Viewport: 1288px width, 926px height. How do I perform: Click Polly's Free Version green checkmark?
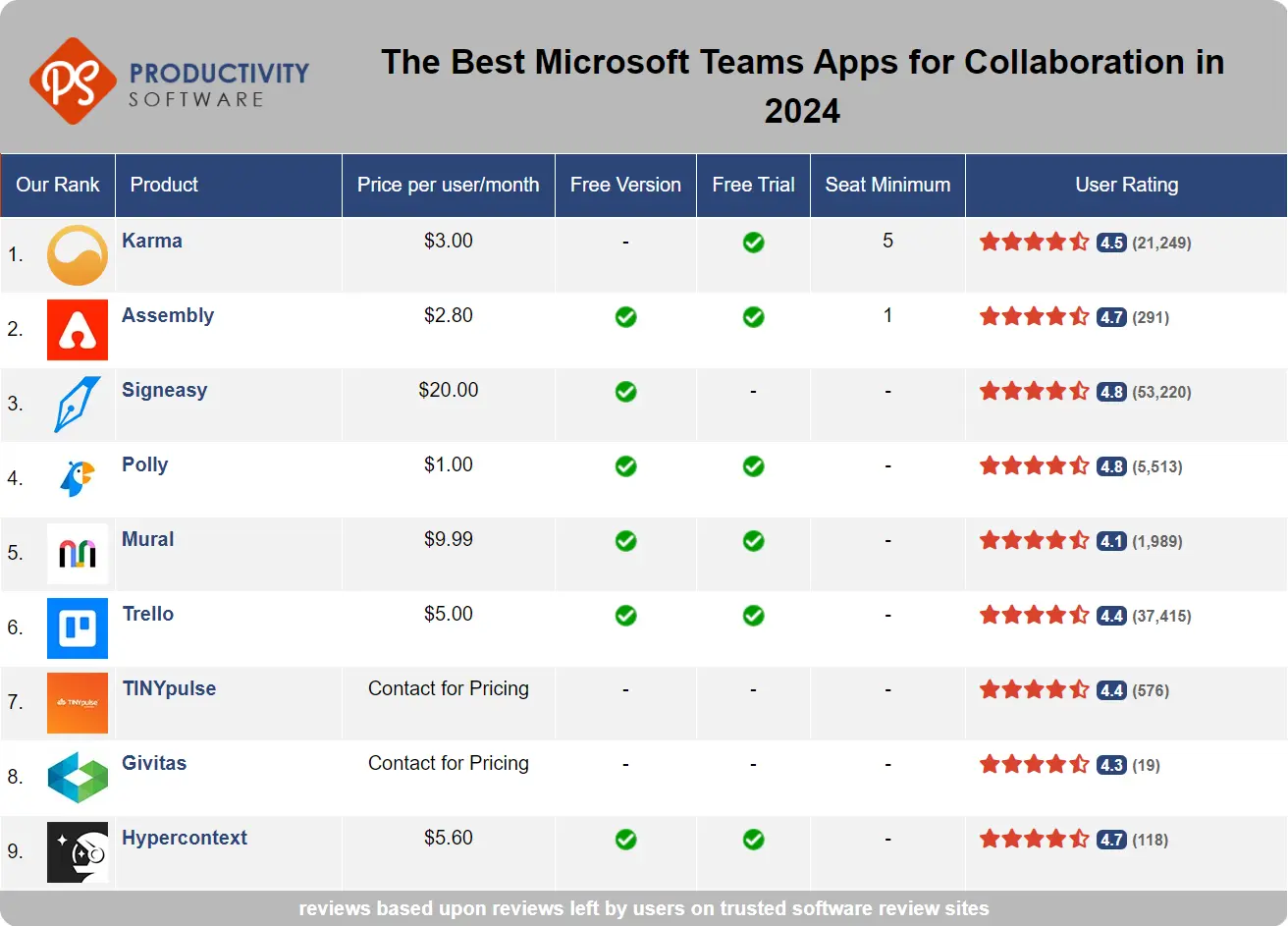[625, 466]
